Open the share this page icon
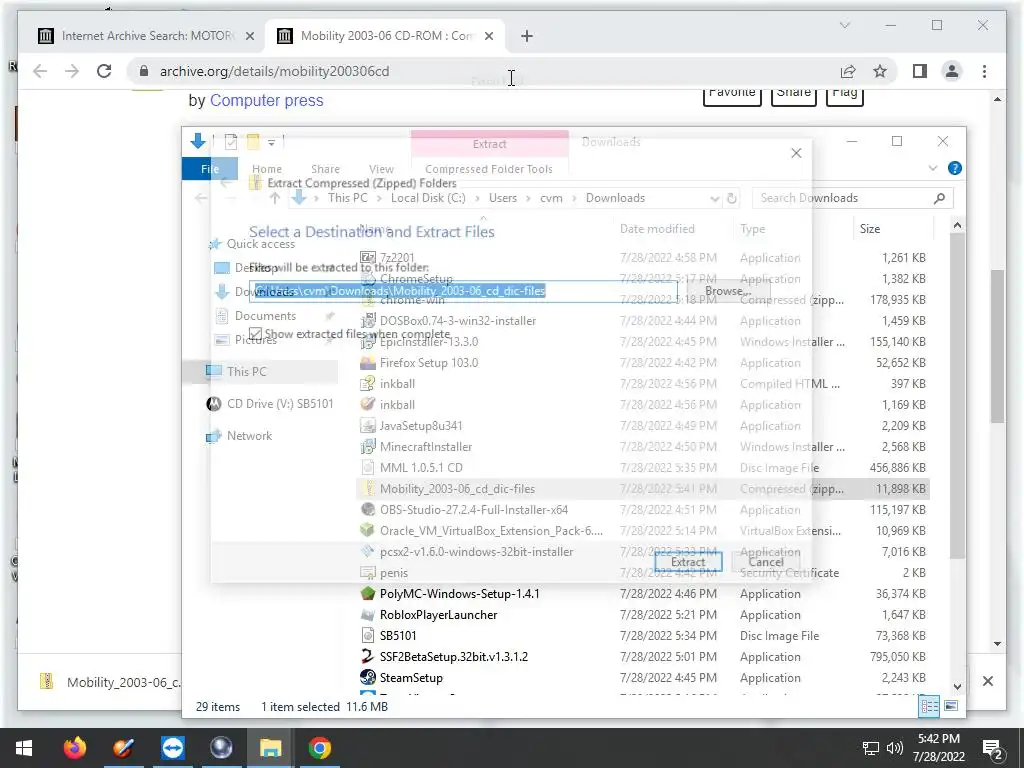The image size is (1024, 768). (848, 71)
